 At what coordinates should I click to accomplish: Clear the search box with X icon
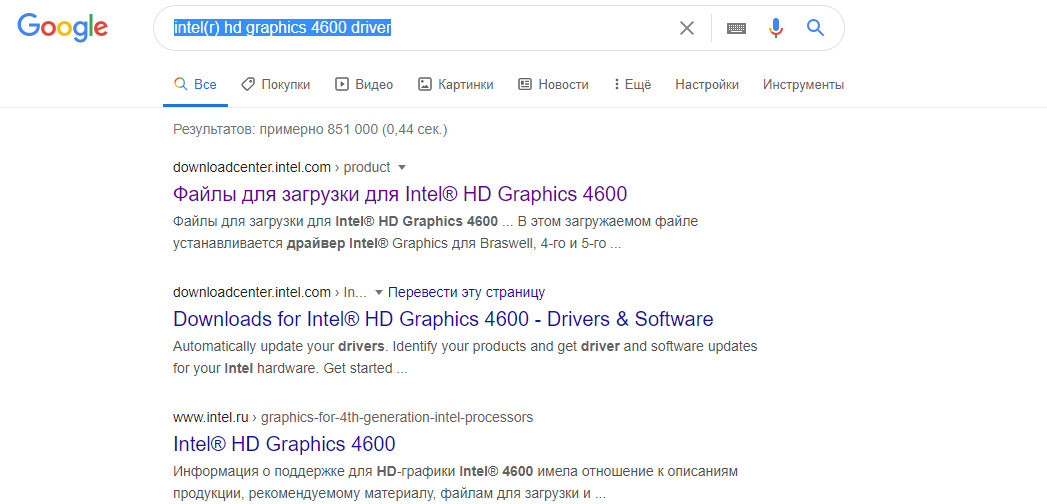[686, 28]
